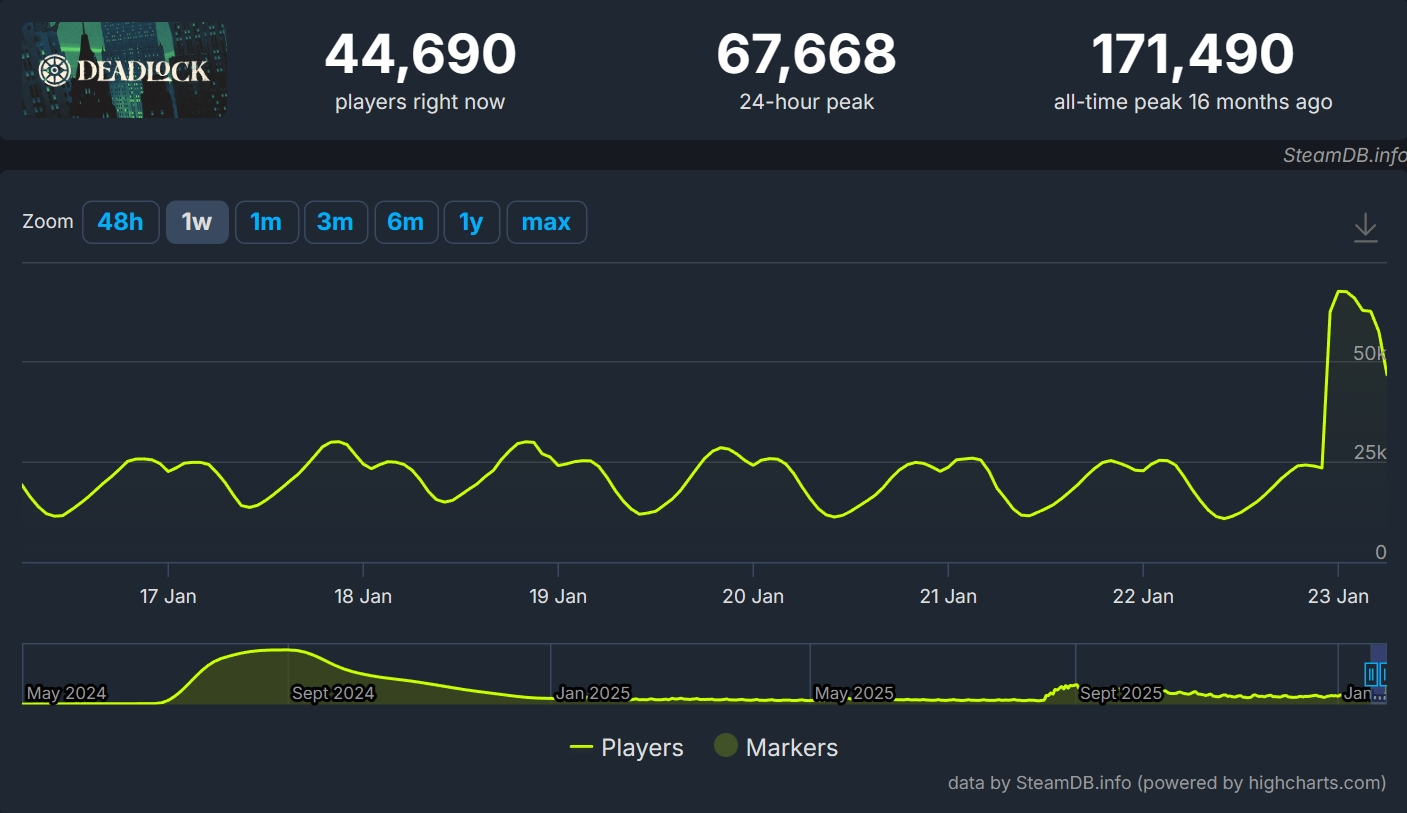Select the '21 Jan' axis label

(x=948, y=597)
